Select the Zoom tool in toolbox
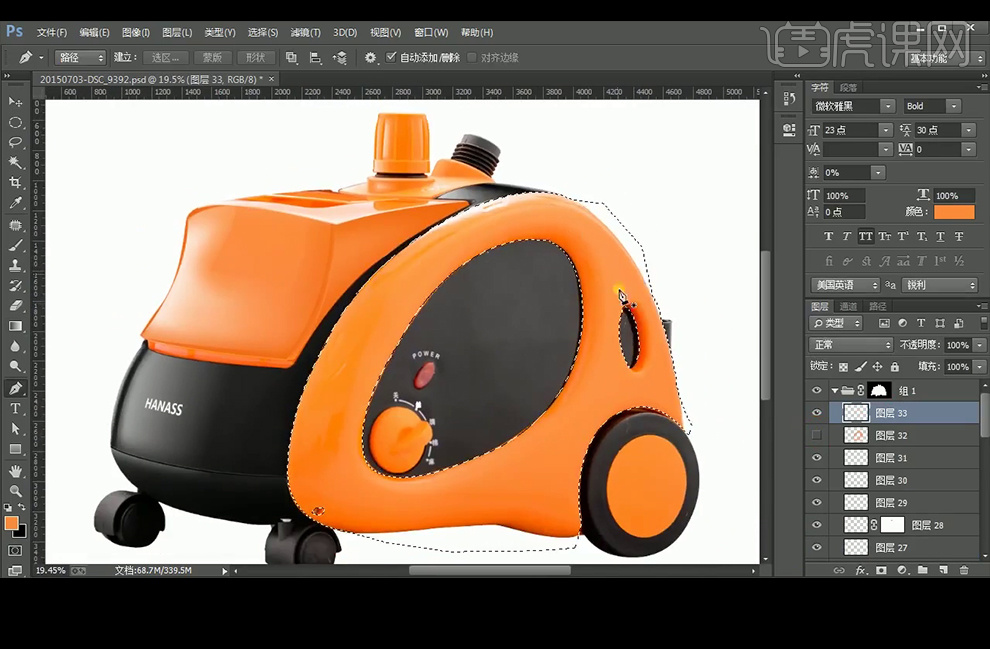 click(x=15, y=491)
